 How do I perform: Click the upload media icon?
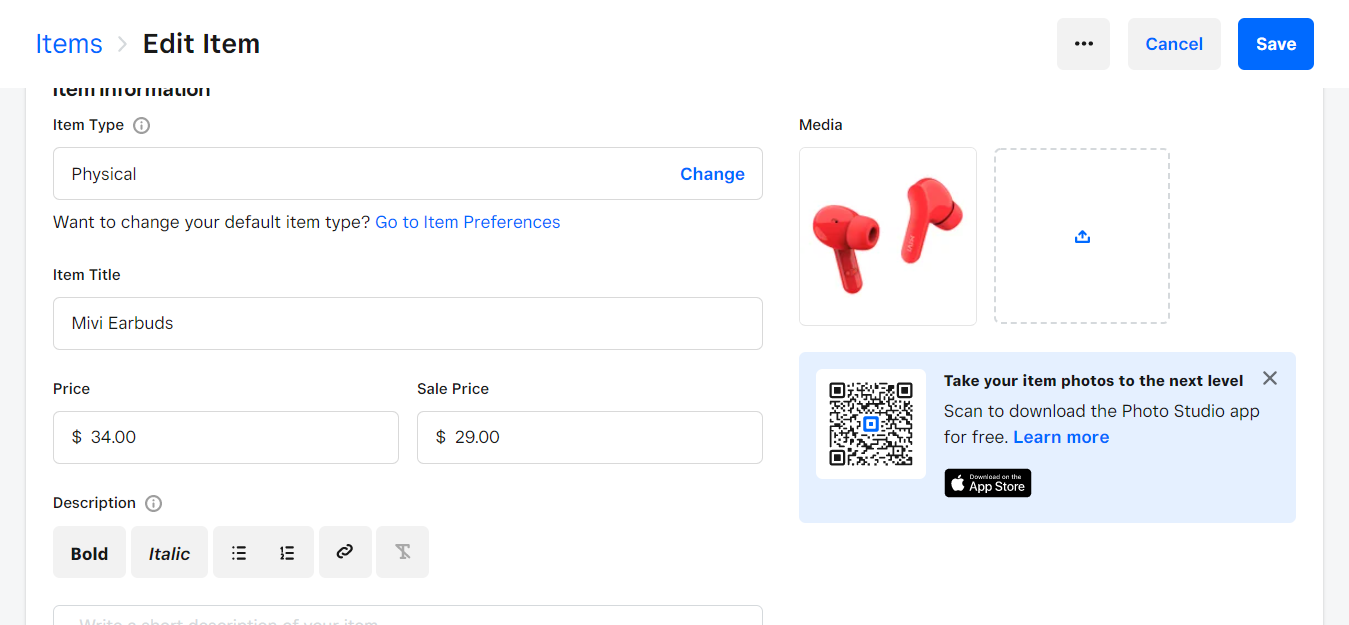(x=1081, y=237)
